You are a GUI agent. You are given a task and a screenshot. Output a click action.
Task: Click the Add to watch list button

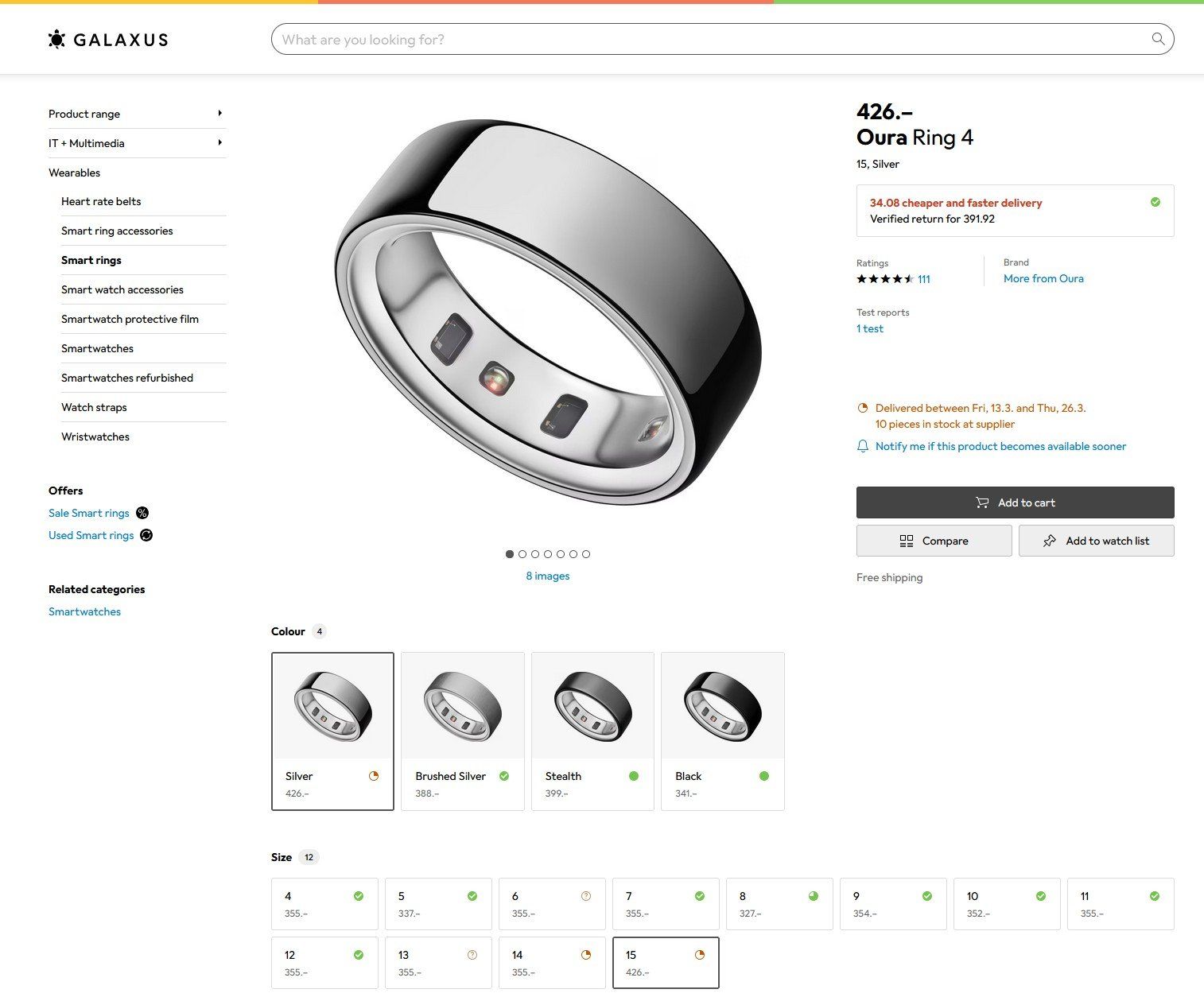(x=1097, y=541)
